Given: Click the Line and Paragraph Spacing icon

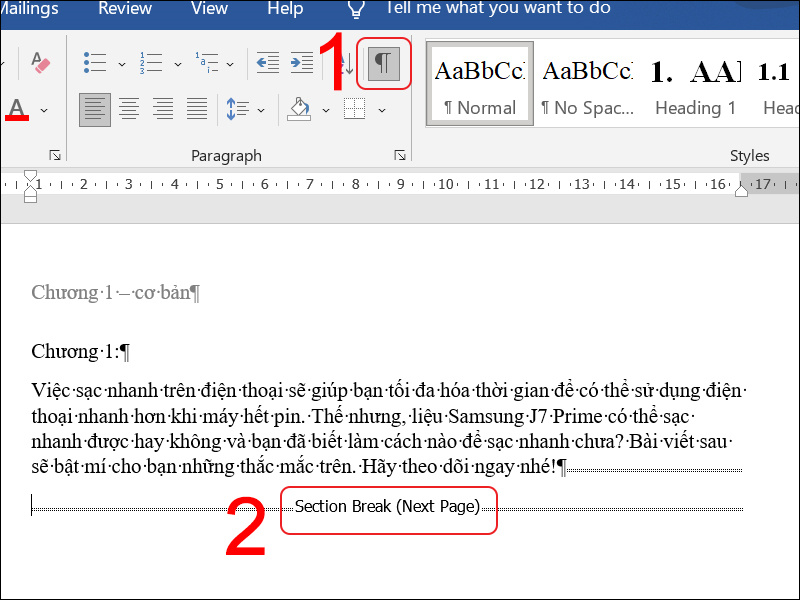Looking at the screenshot, I should (237, 108).
